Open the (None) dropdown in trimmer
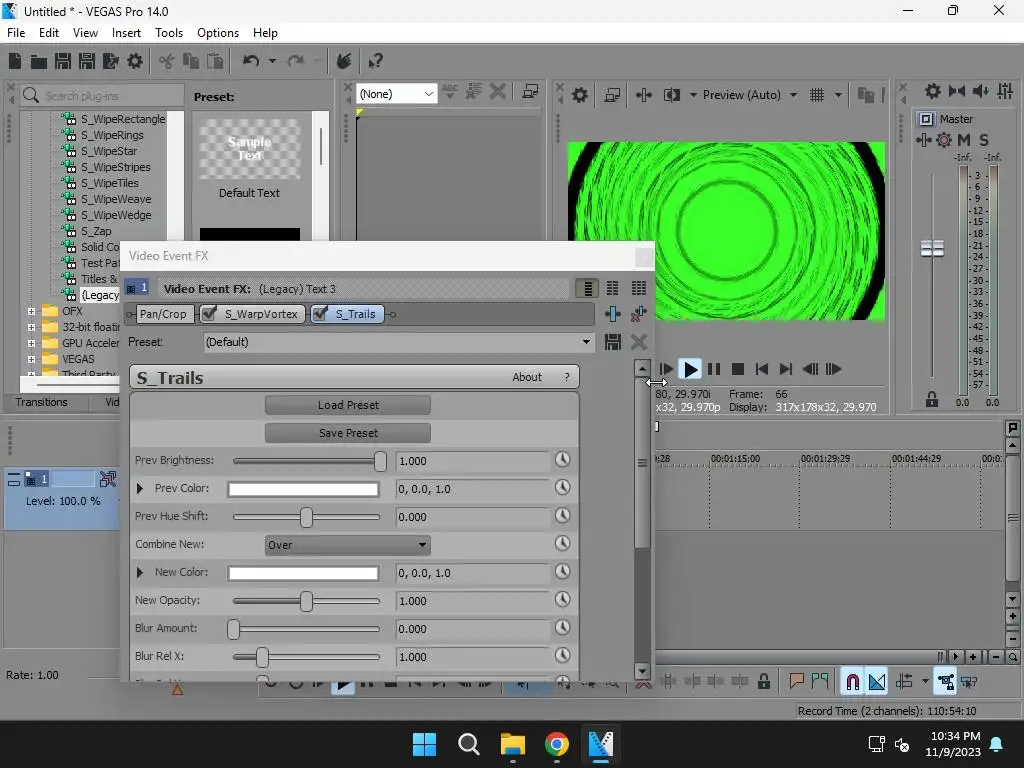 click(x=396, y=94)
